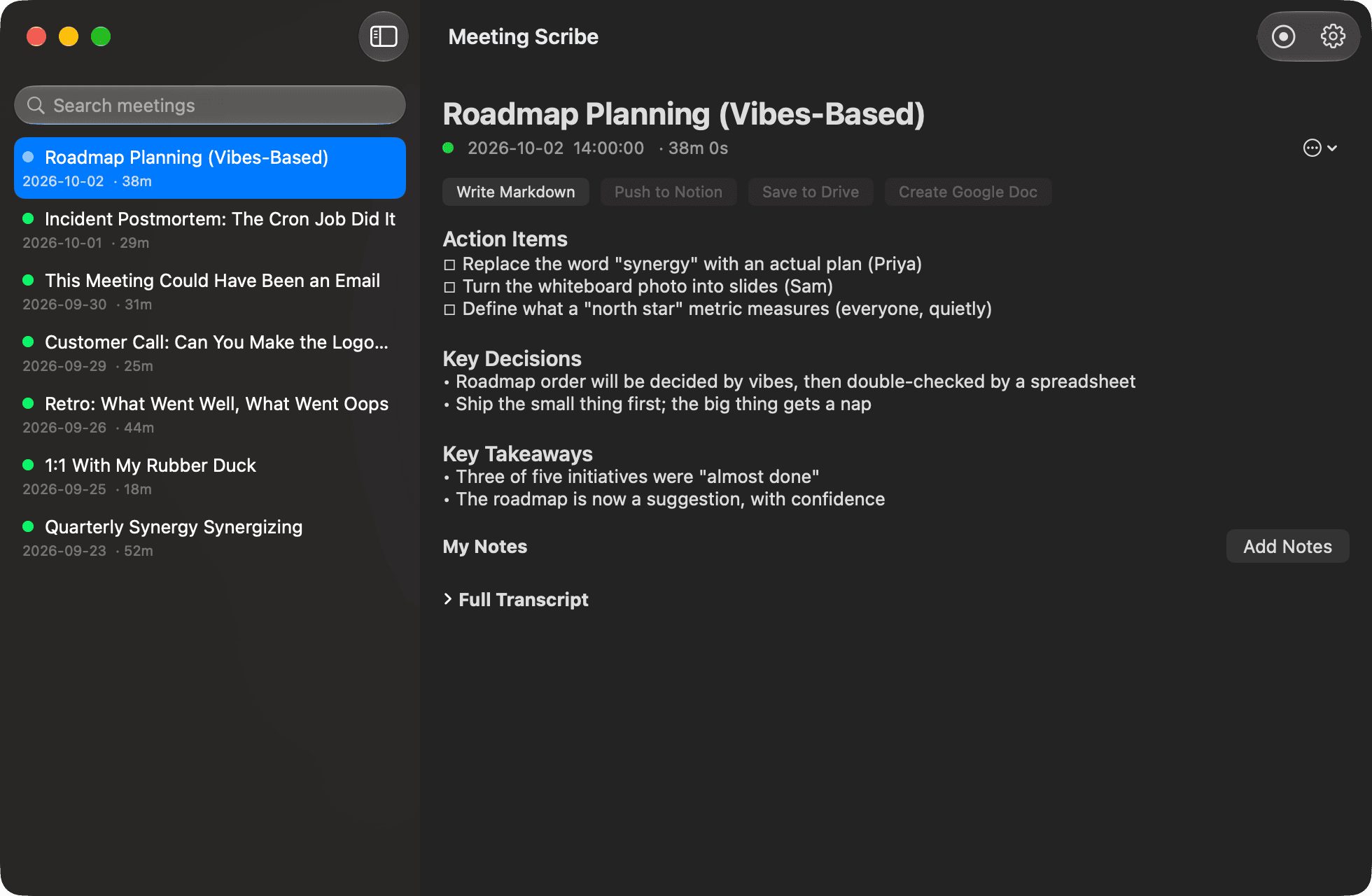Click the Meeting Scribe window title
Screen dimensions: 1372x896
pyautogui.click(x=523, y=36)
